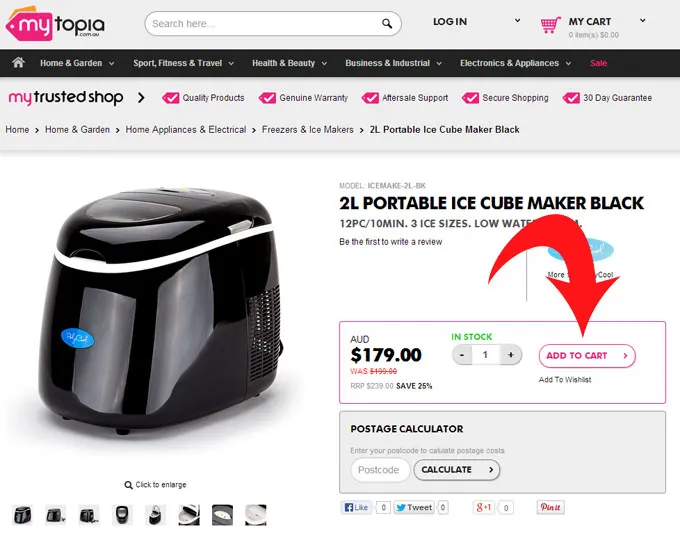Open the Home & Garden menu
The height and width of the screenshot is (538, 680).
[x=77, y=63]
